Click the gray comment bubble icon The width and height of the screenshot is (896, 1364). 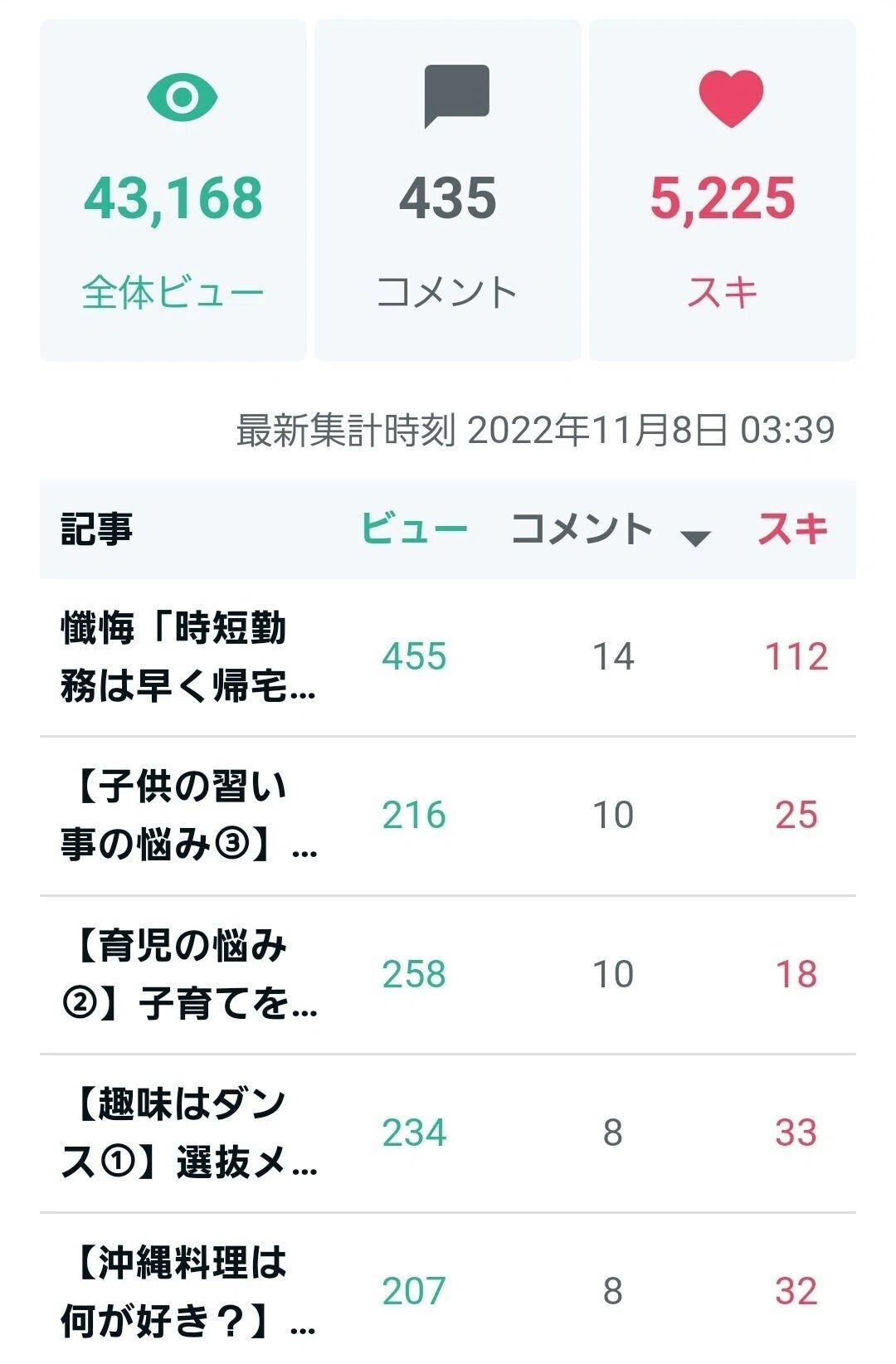coord(456,97)
